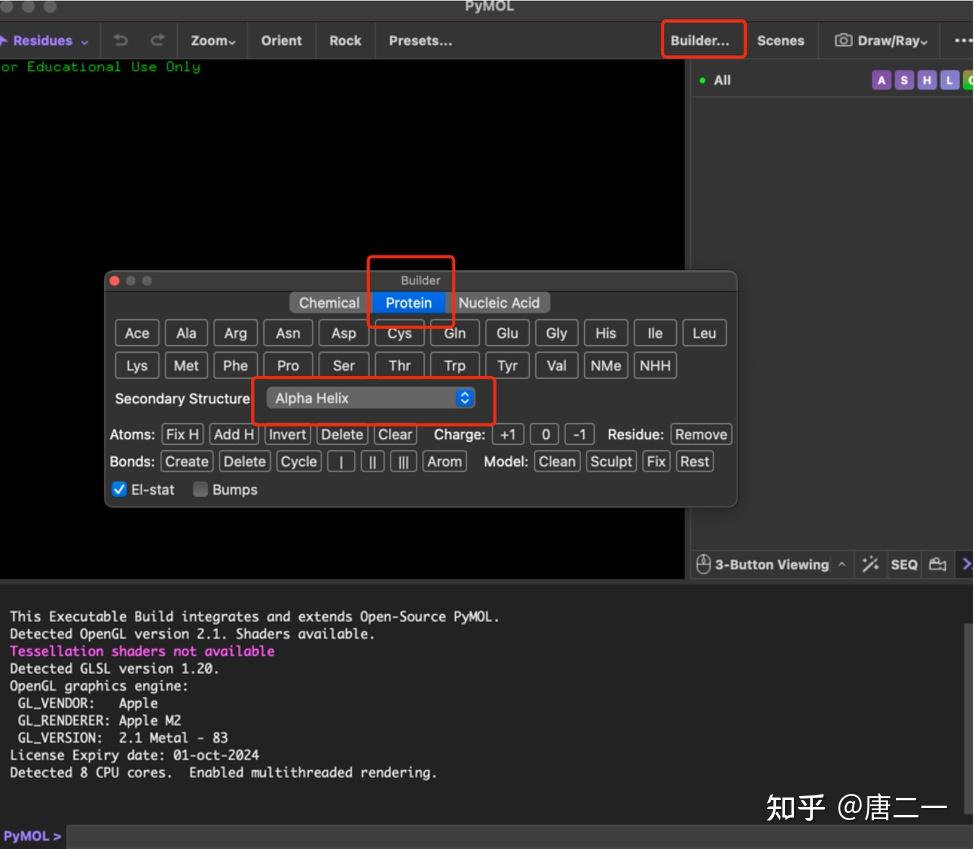This screenshot has width=974, height=849.
Task: Click the Remove residue button
Action: click(x=701, y=434)
